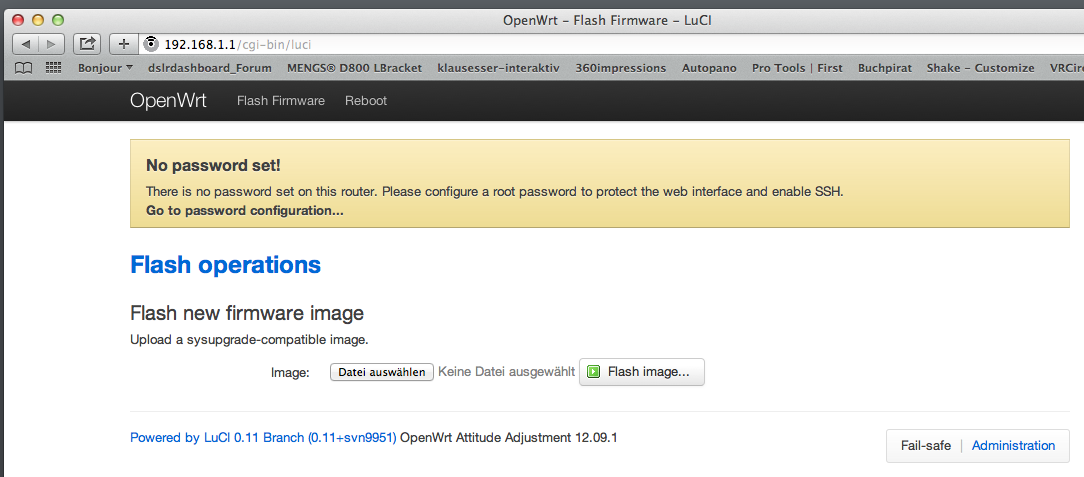Image resolution: width=1084 pixels, height=477 pixels.
Task: Click the Share icon in Safari toolbar
Action: tap(87, 43)
